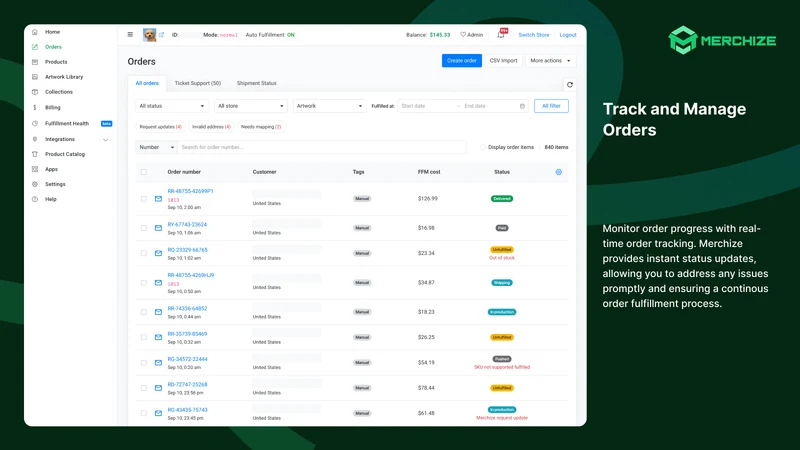Check the box for order RR-48755-42699P1
This screenshot has width=800, height=450.
pyautogui.click(x=144, y=199)
